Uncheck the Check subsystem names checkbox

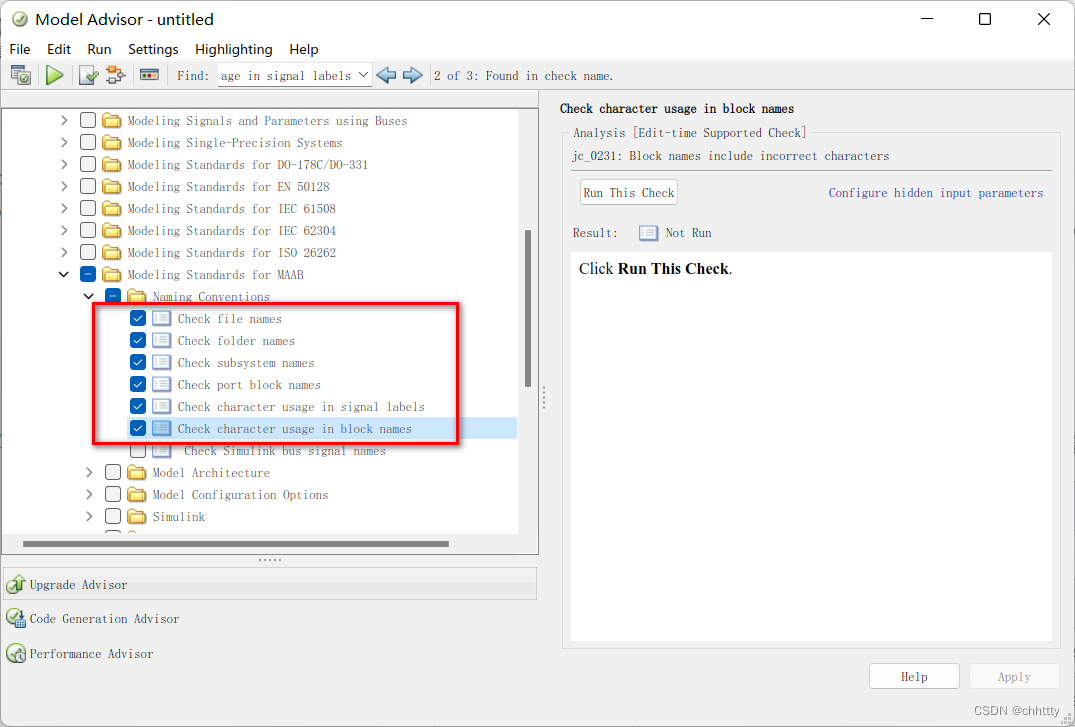(x=138, y=362)
